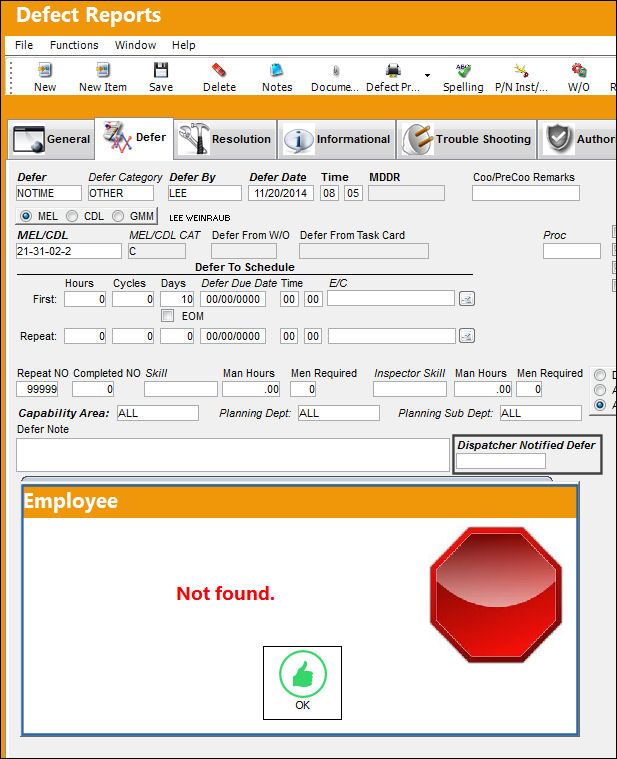Viewport: 617px width, 759px height.
Task: Open the Help menu
Action: click(x=183, y=45)
